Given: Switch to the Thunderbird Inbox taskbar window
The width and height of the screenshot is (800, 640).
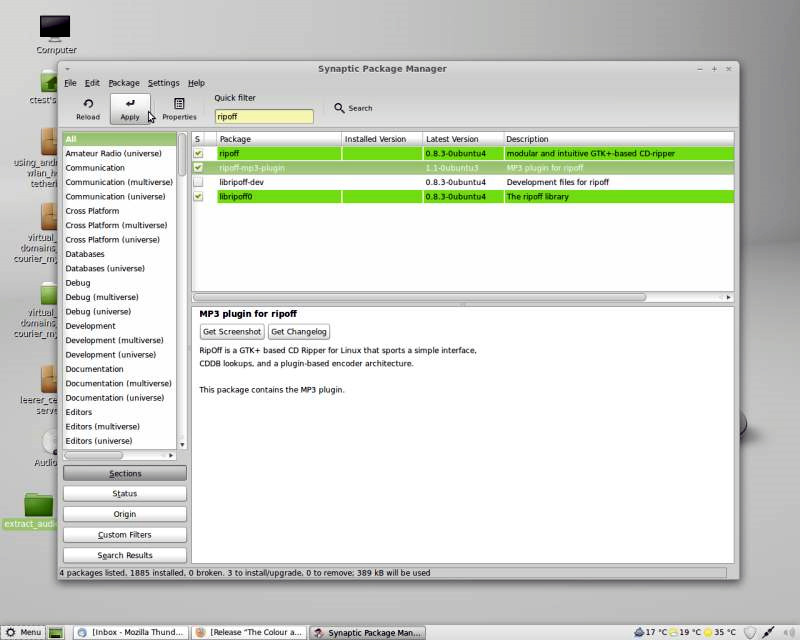Looking at the screenshot, I should pyautogui.click(x=130, y=632).
